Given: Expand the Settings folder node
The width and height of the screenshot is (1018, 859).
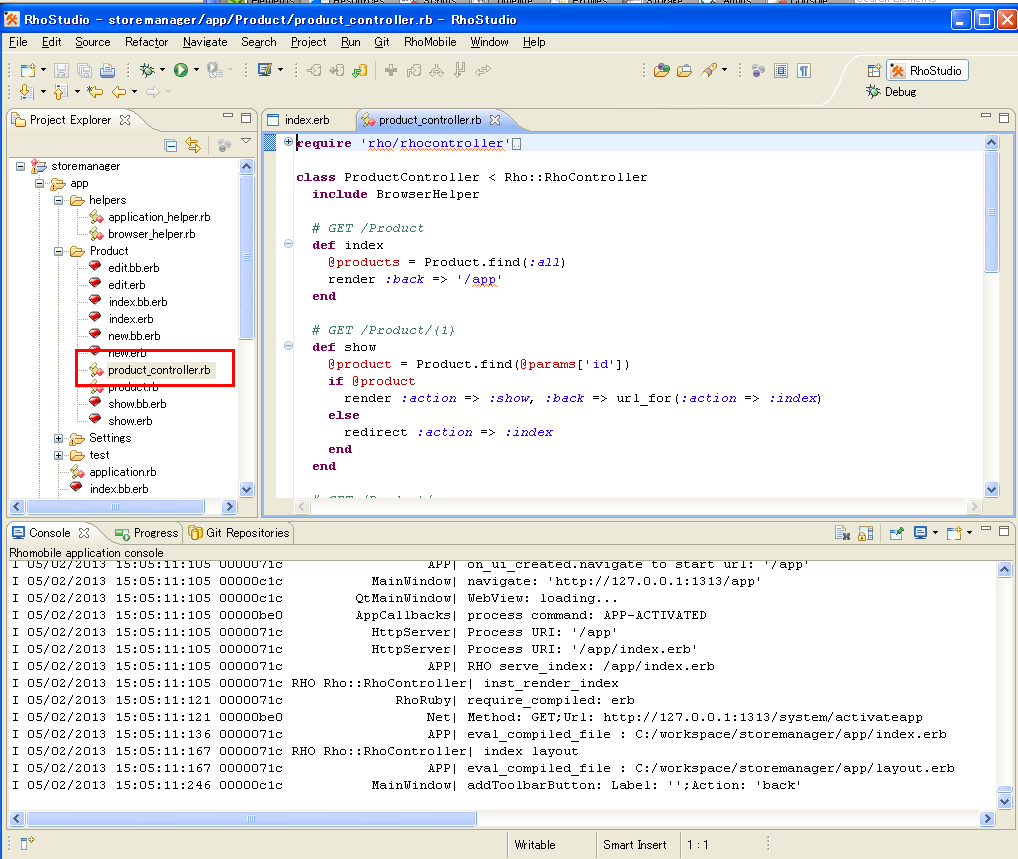Looking at the screenshot, I should [58, 438].
